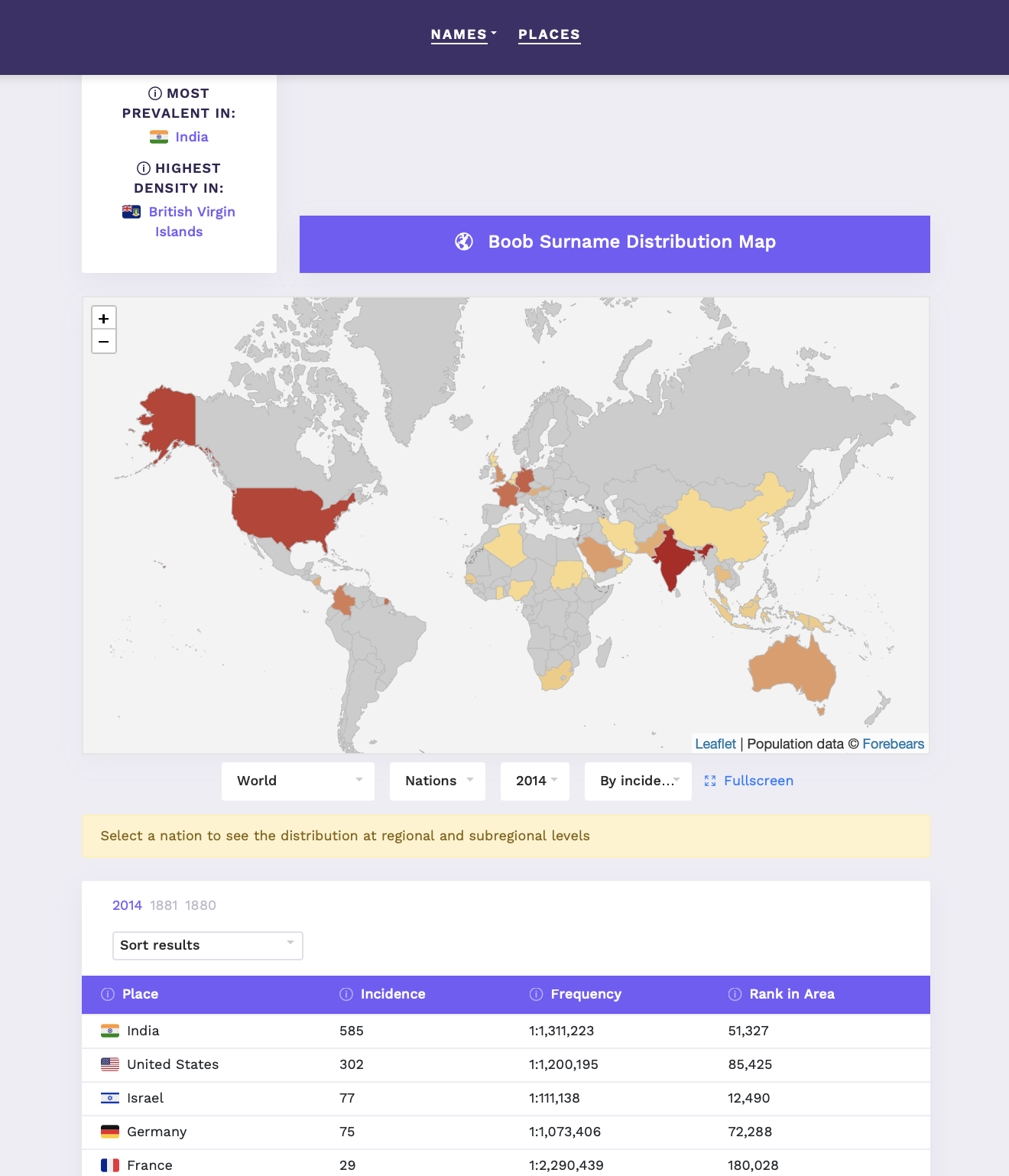Image resolution: width=1009 pixels, height=1176 pixels.
Task: Follow the Leaflet attribution link
Action: coord(715,744)
